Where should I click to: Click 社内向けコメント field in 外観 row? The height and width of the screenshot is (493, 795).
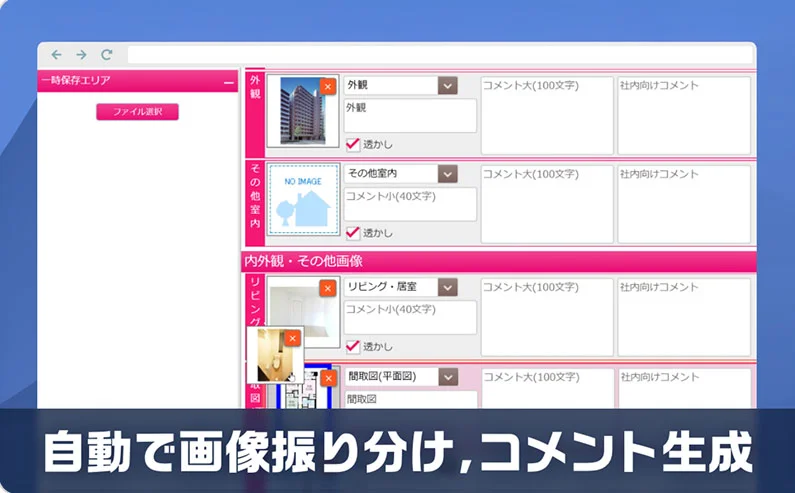coord(684,115)
